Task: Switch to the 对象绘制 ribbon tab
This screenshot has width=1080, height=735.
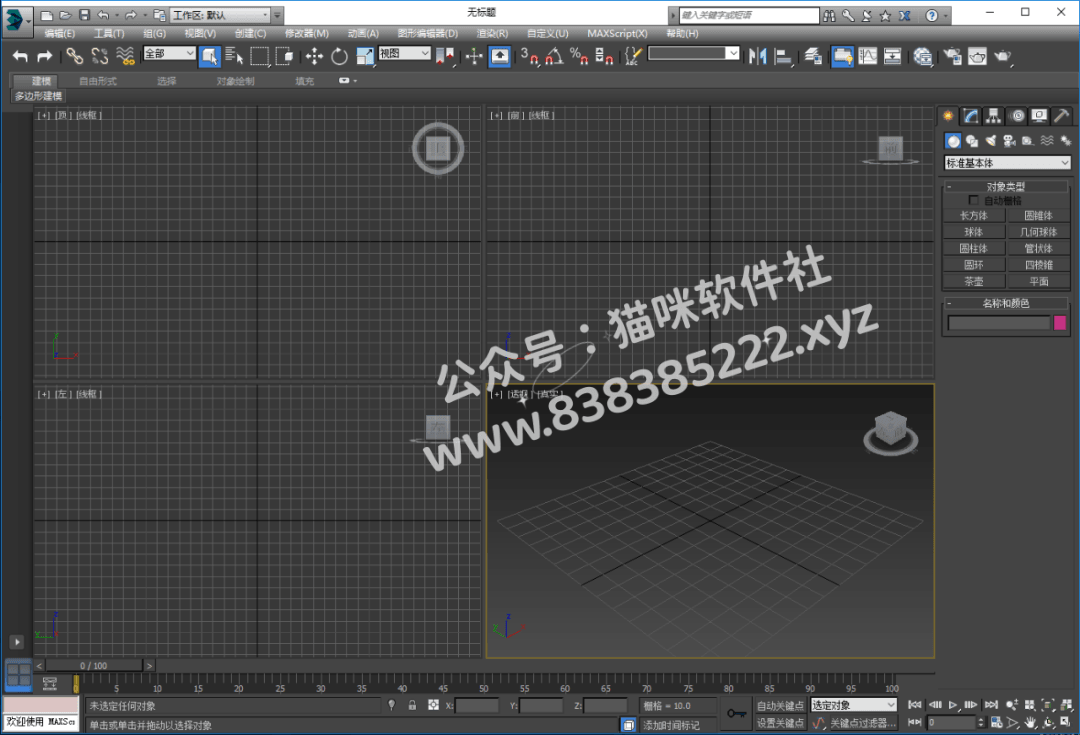Action: pyautogui.click(x=236, y=81)
